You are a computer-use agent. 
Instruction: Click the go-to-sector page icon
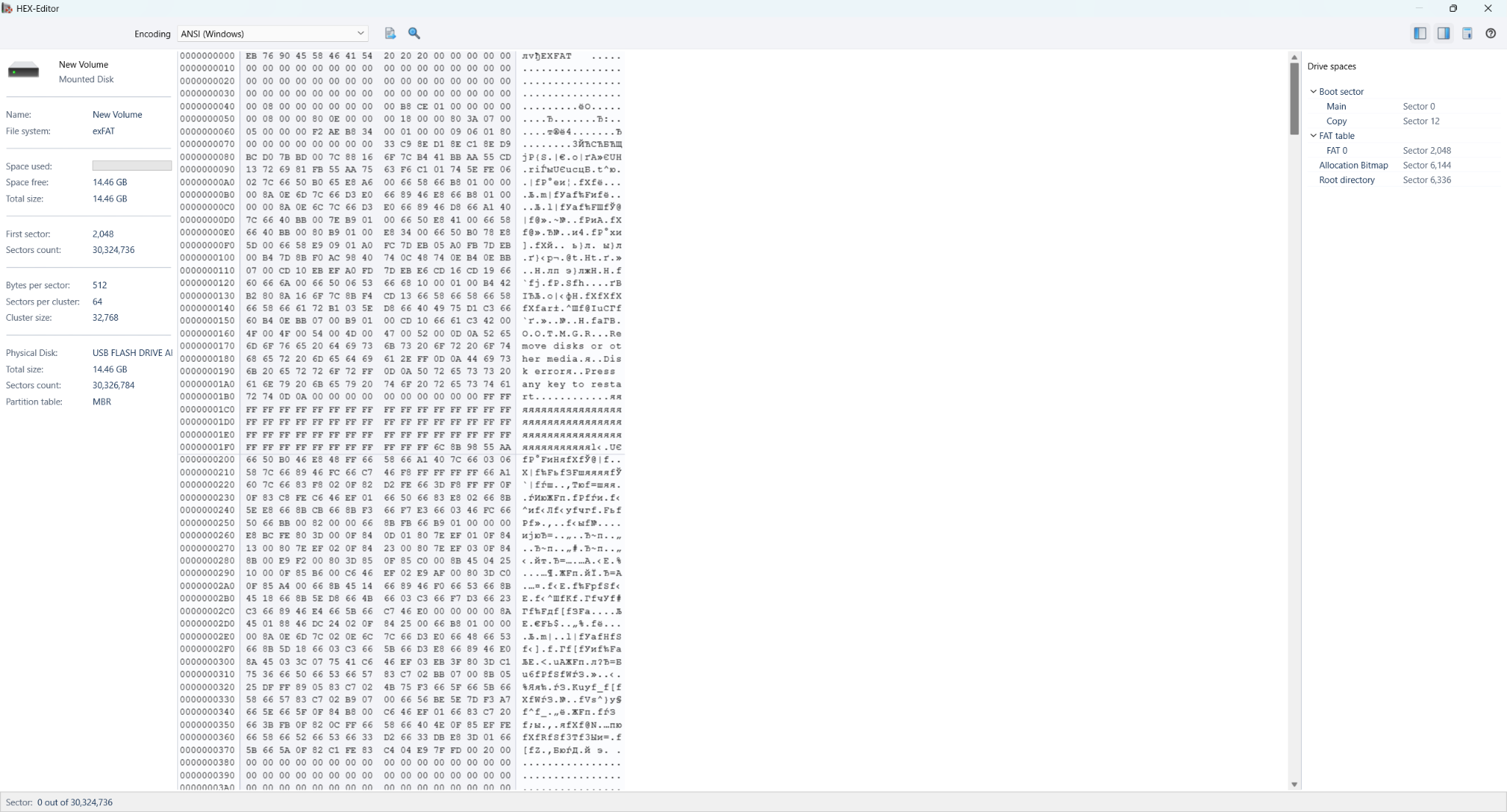[x=390, y=33]
